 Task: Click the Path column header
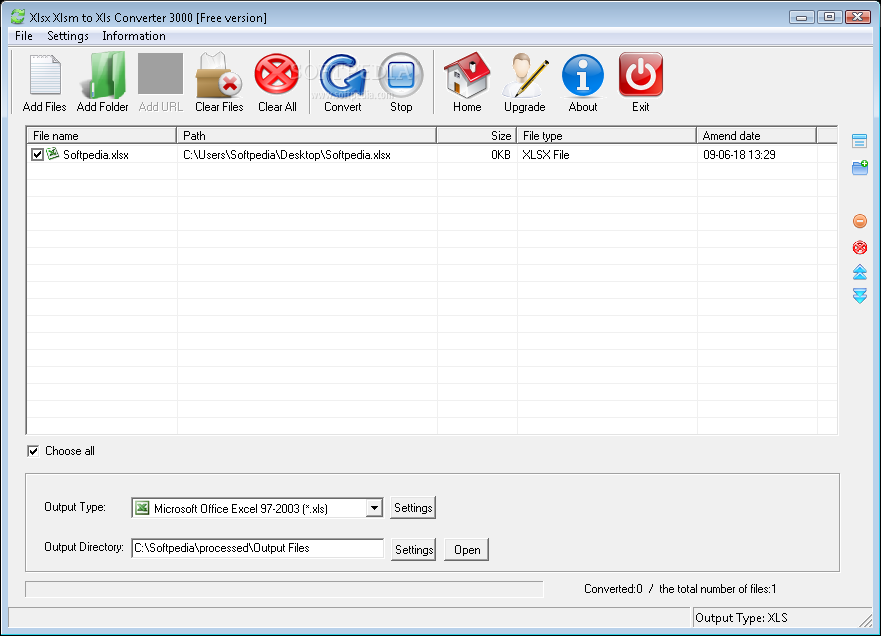point(307,135)
